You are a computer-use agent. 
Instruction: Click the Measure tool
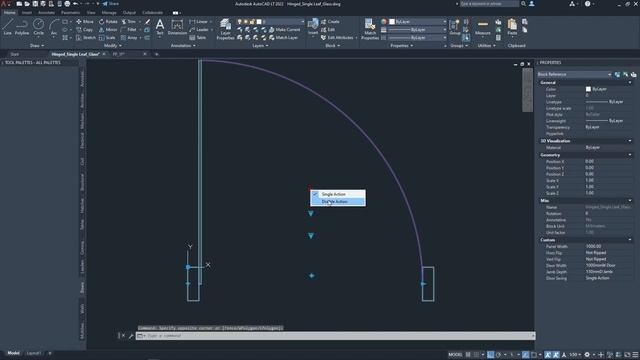coord(482,27)
